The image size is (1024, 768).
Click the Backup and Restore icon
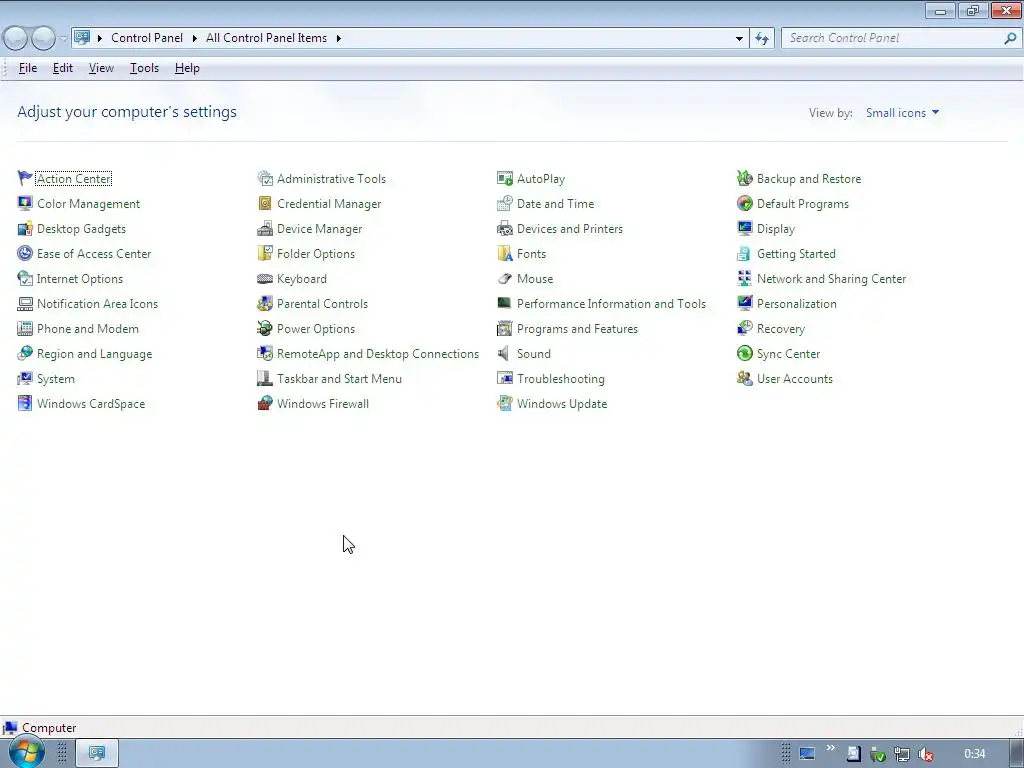point(744,178)
